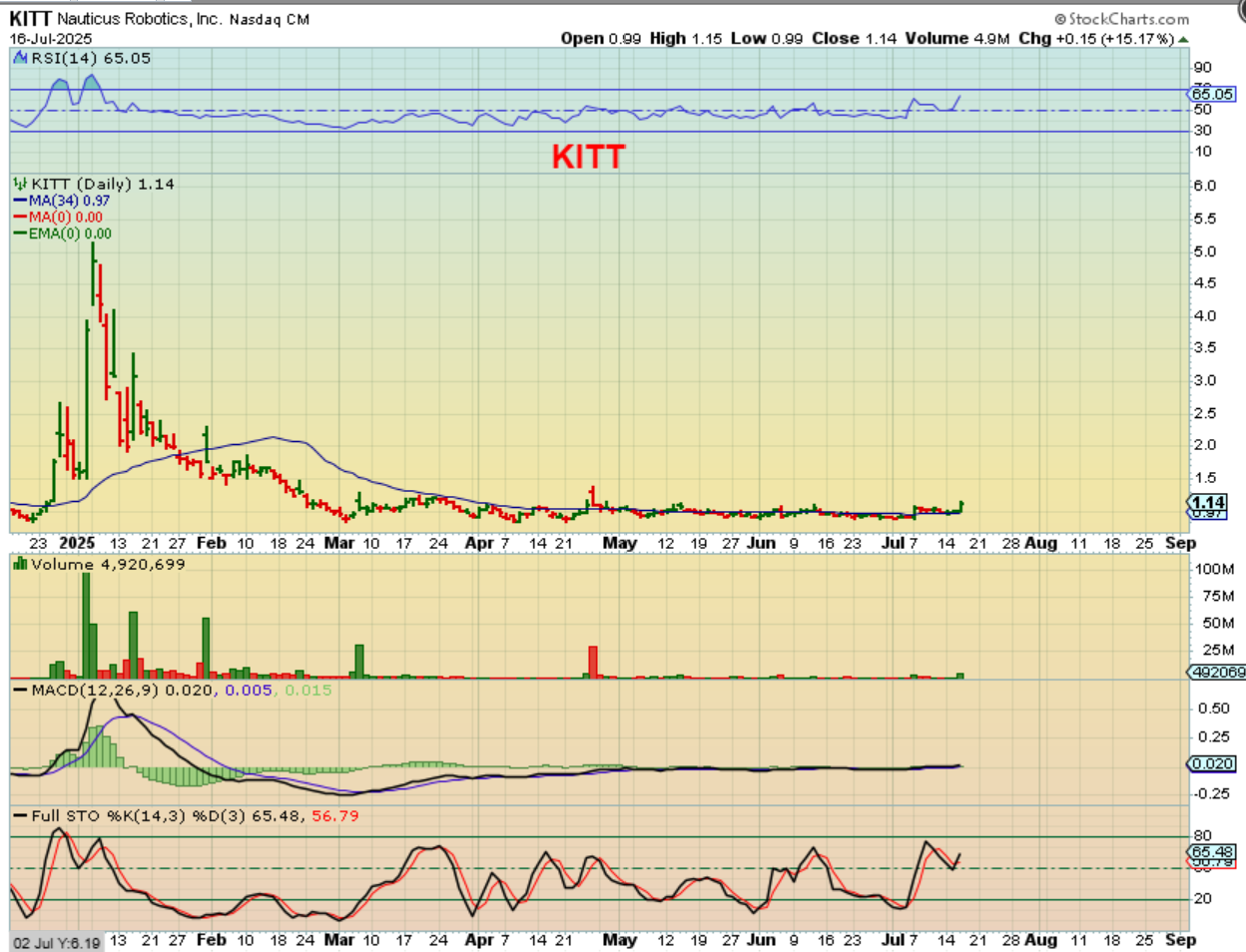Click the Volume 4.9M value in the header
Viewport: 1246px width, 952px height.
957,38
